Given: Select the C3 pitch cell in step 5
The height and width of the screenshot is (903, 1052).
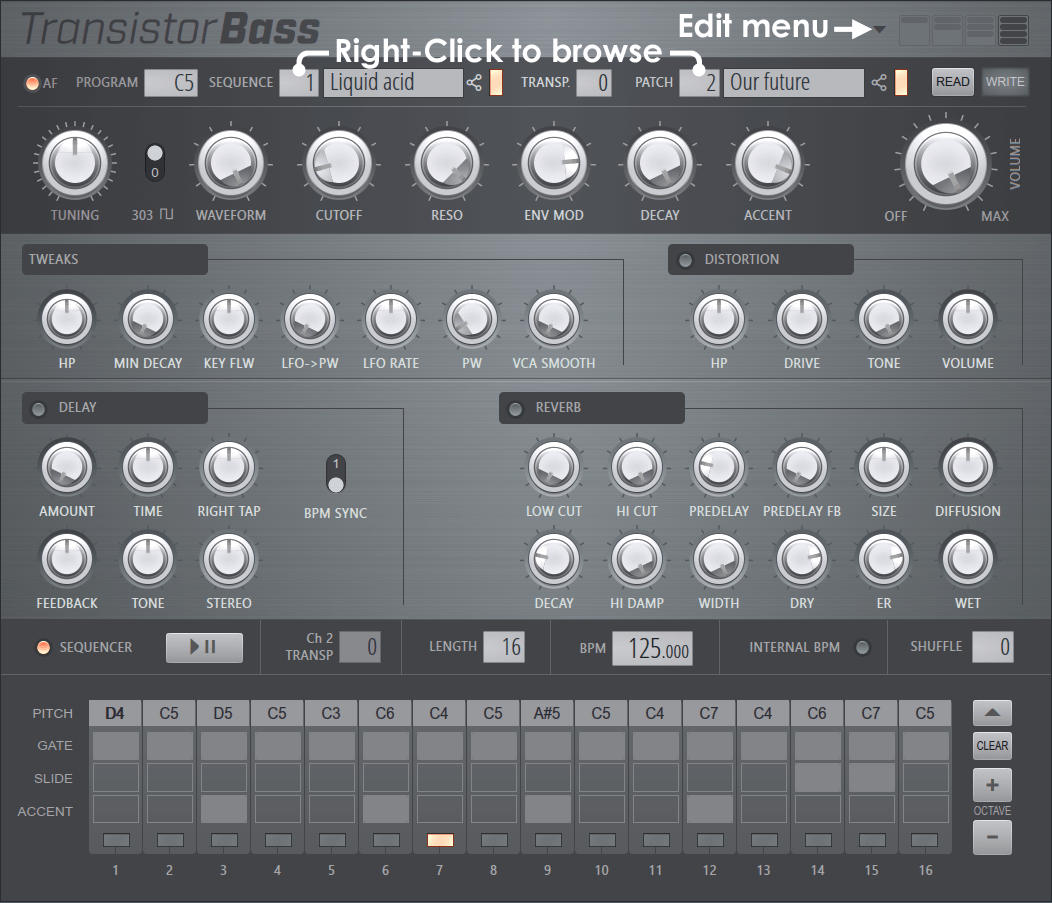Looking at the screenshot, I should click(331, 713).
